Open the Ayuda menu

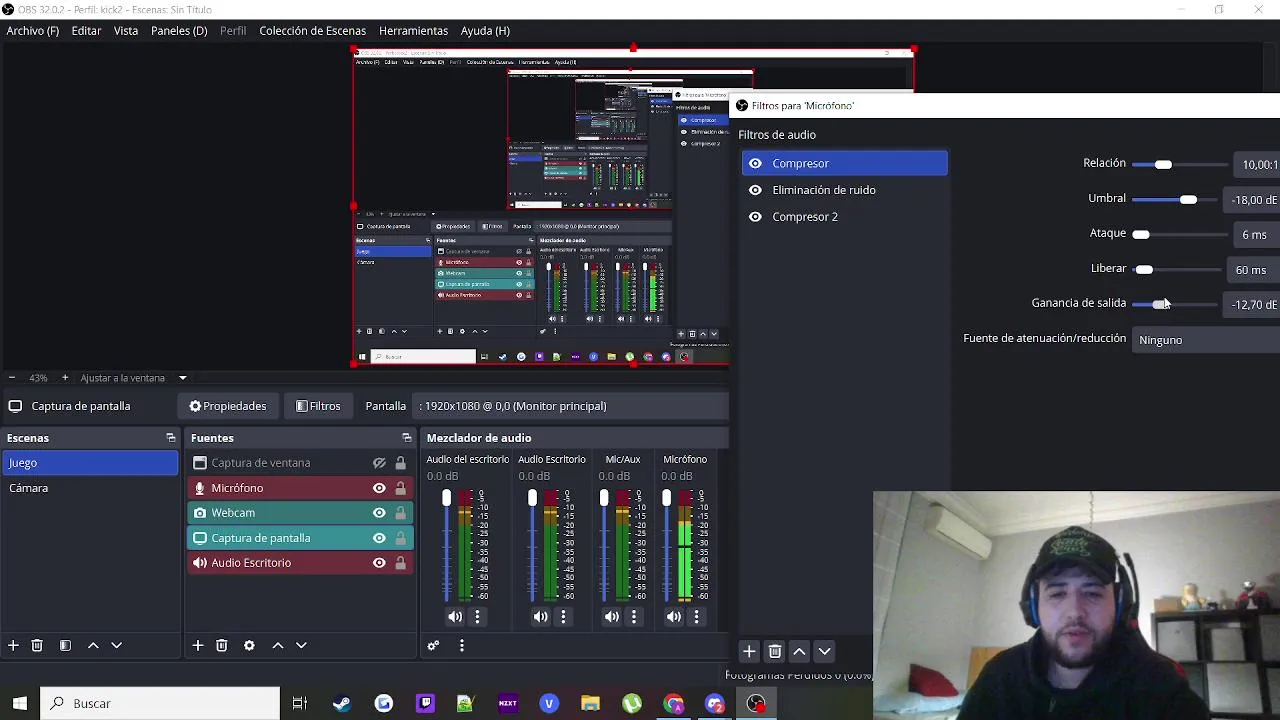(485, 31)
